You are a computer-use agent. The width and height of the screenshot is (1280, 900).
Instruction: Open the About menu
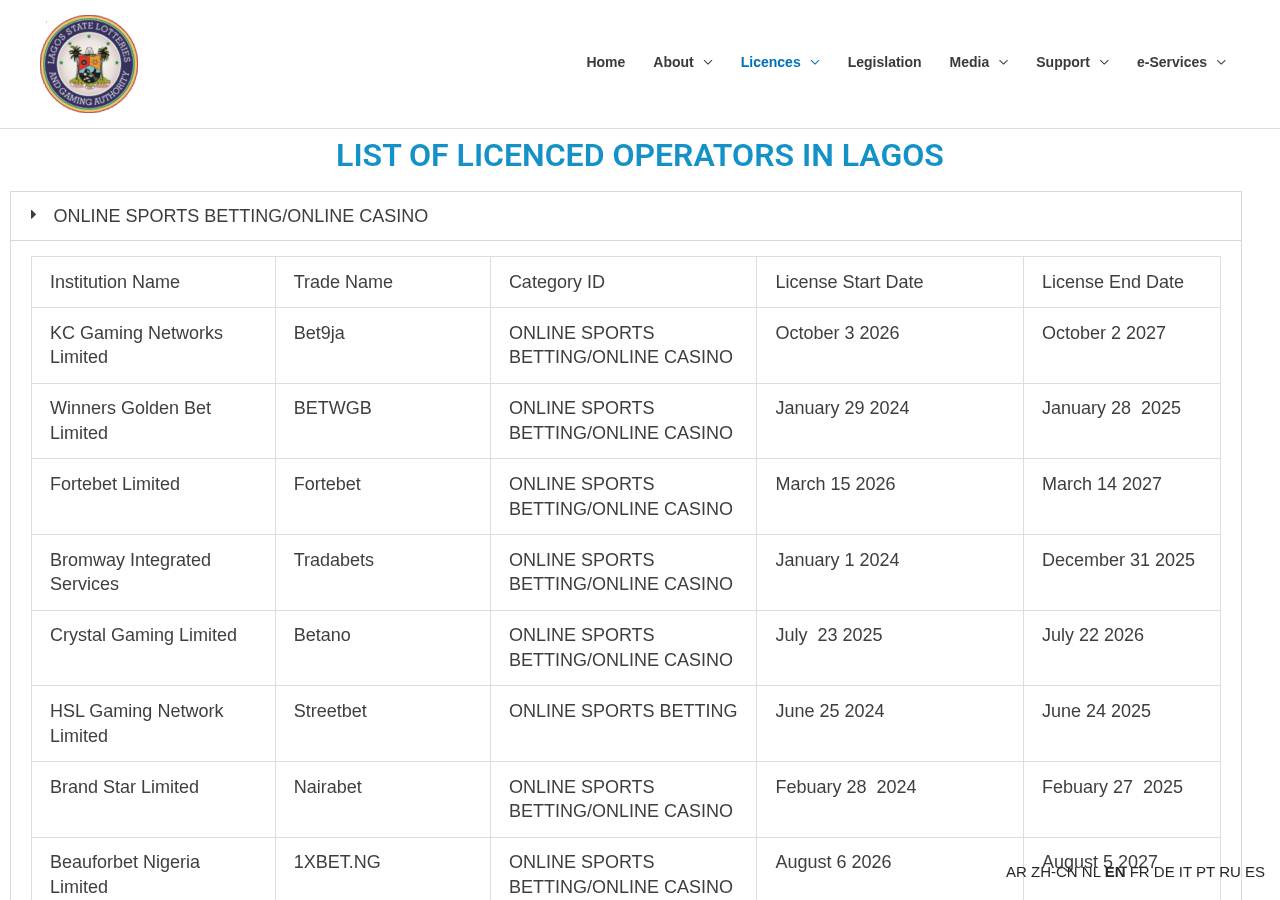coord(673,62)
